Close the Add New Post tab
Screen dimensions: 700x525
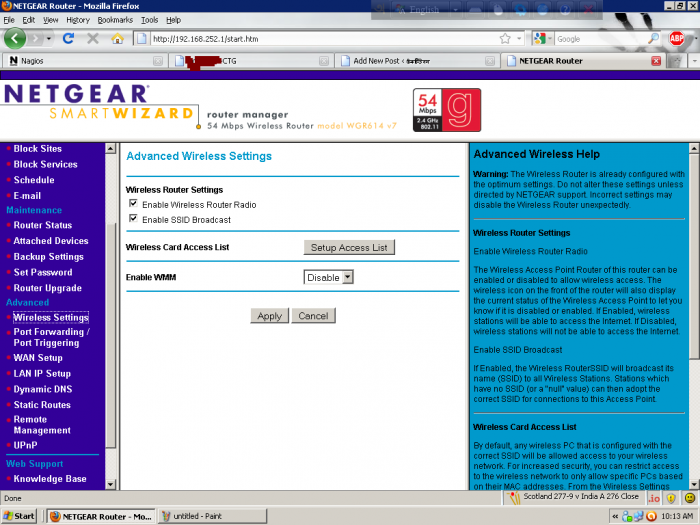click(x=490, y=61)
